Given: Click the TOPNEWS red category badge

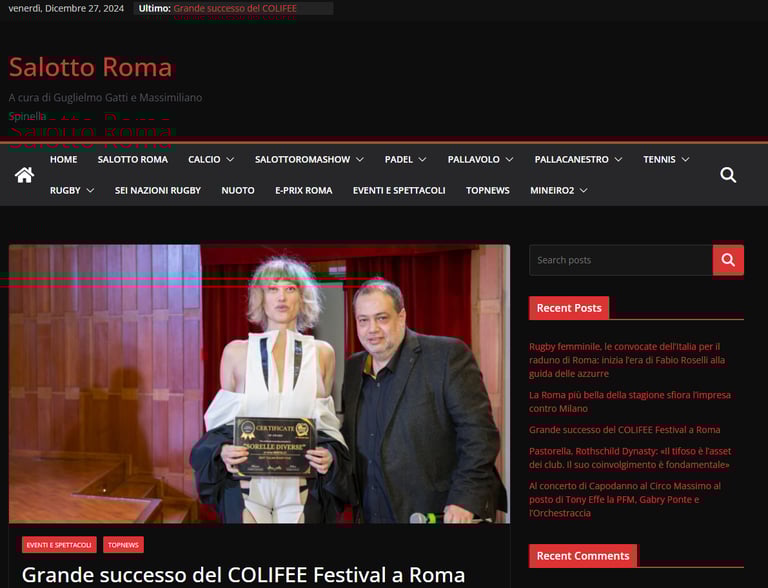Looking at the screenshot, I should click(x=123, y=545).
